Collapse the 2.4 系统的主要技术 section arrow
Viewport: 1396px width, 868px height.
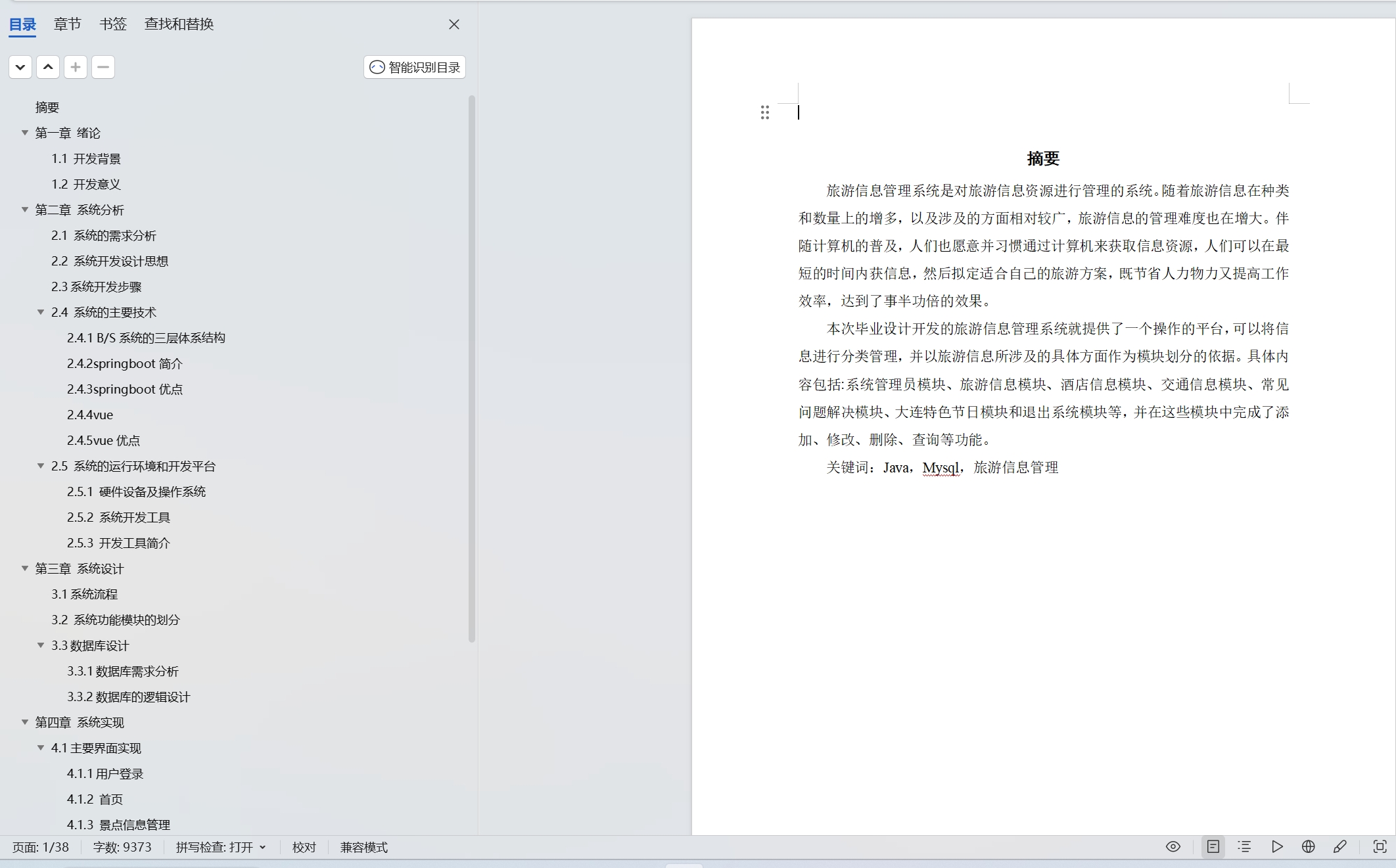[41, 312]
